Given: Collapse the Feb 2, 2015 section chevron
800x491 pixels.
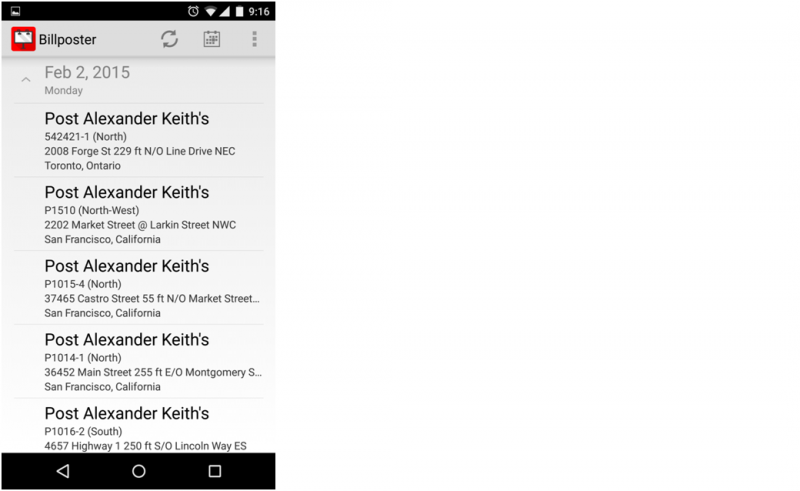Looking at the screenshot, I should pos(26,80).
